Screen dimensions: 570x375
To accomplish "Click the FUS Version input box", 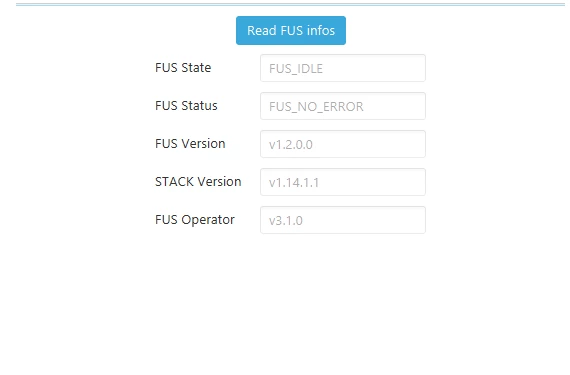I will click(x=343, y=144).
